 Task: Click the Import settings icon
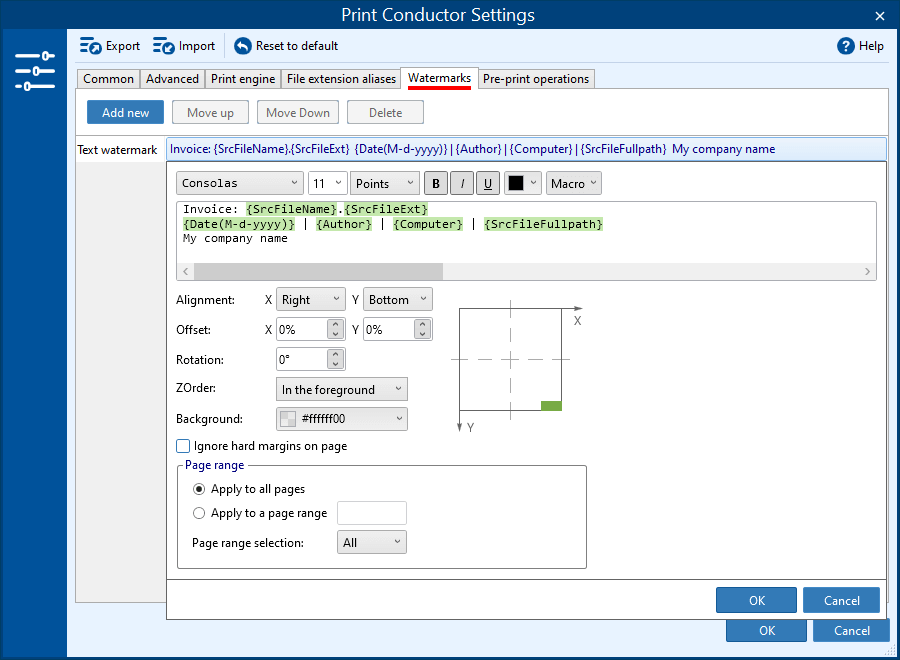tap(164, 45)
